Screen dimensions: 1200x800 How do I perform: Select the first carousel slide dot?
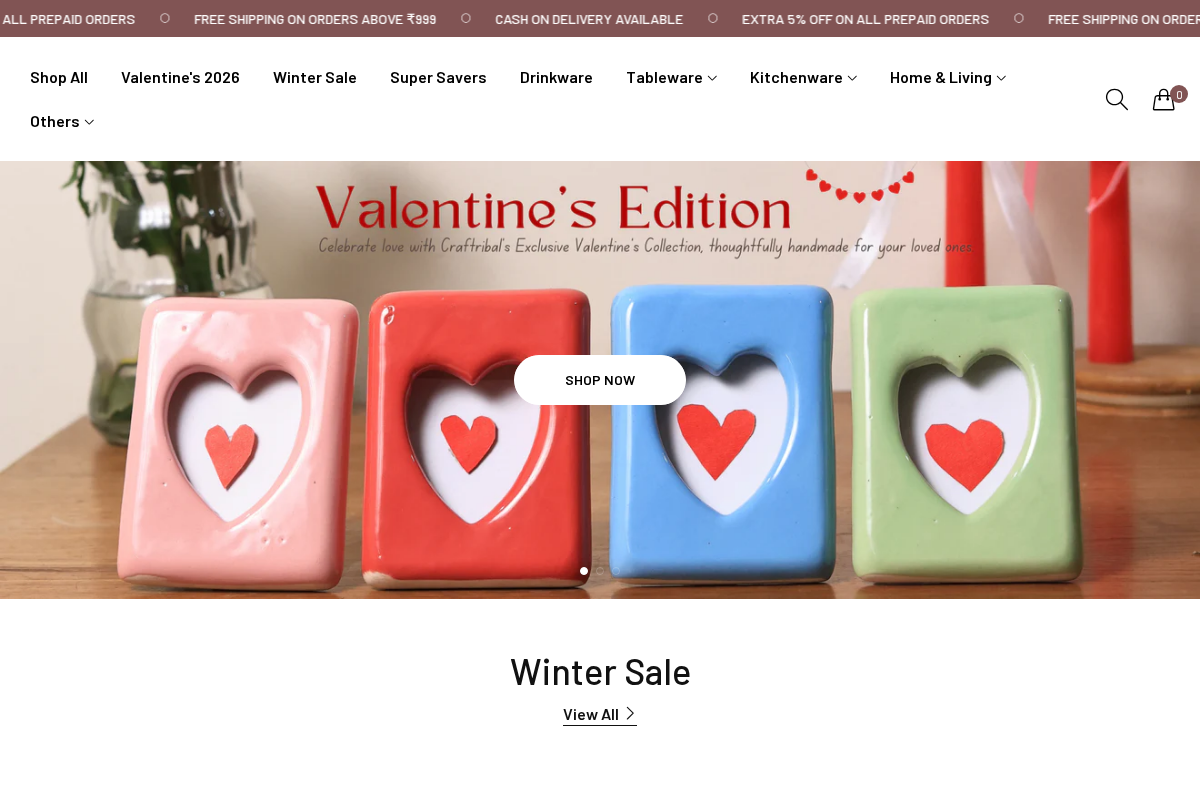point(584,571)
